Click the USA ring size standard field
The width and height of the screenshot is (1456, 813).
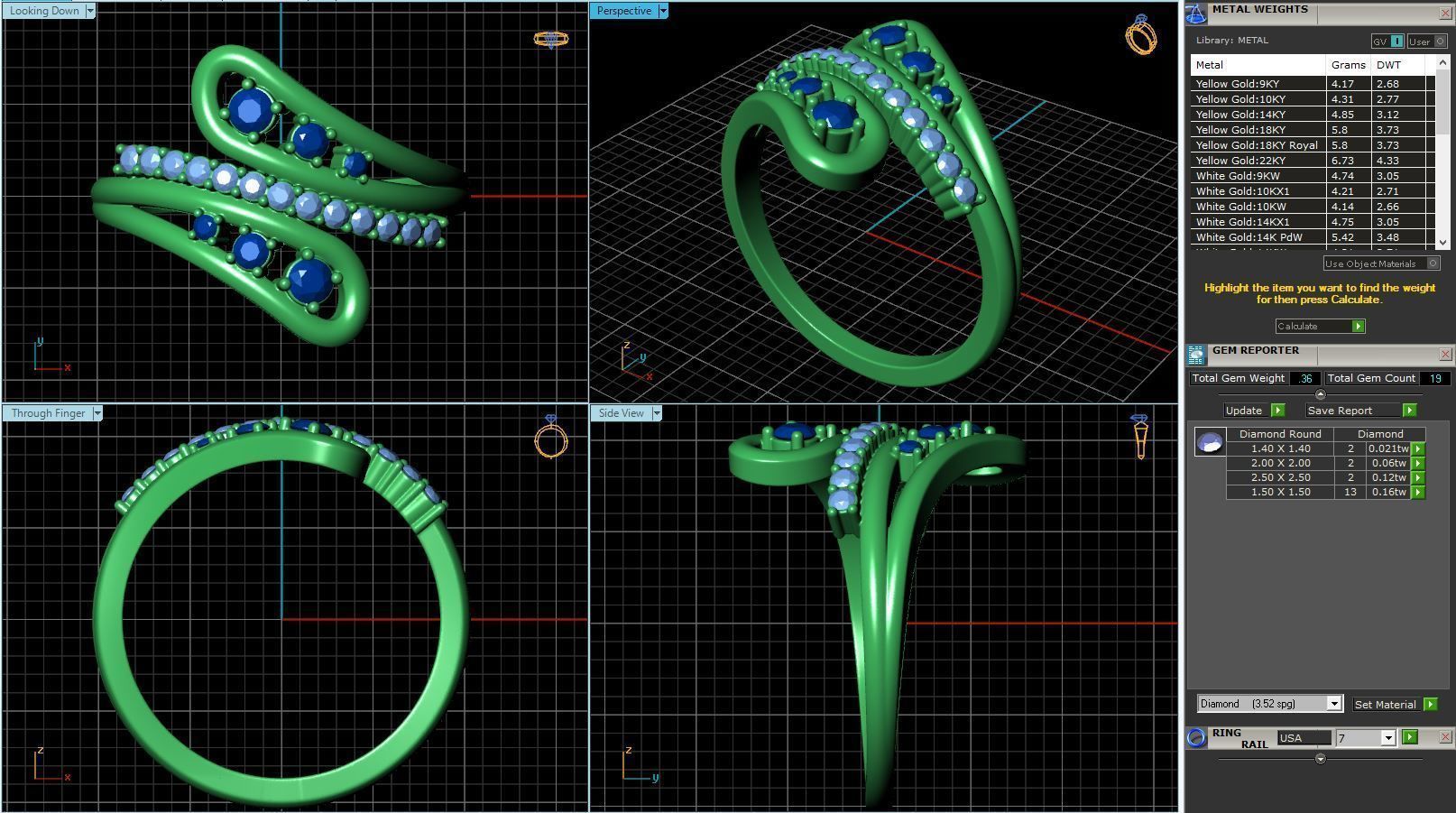click(x=1304, y=738)
